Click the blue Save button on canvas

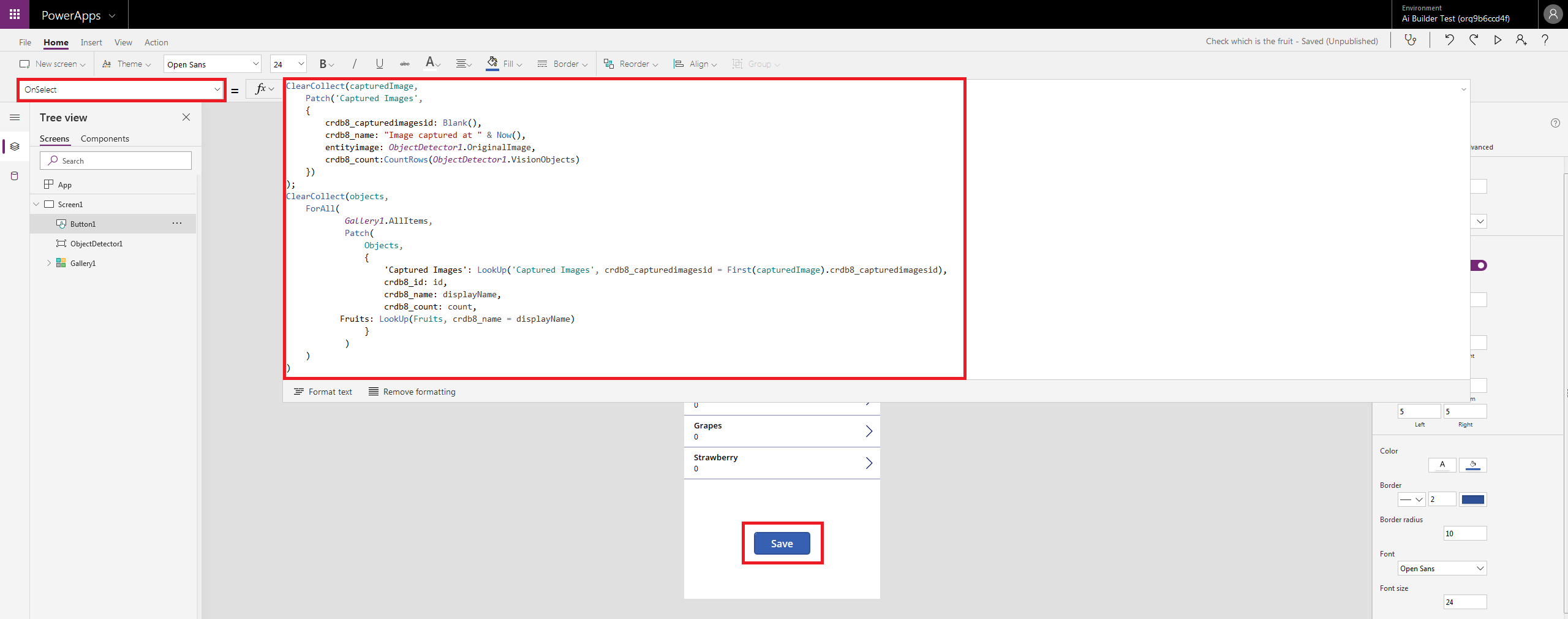pyautogui.click(x=782, y=544)
